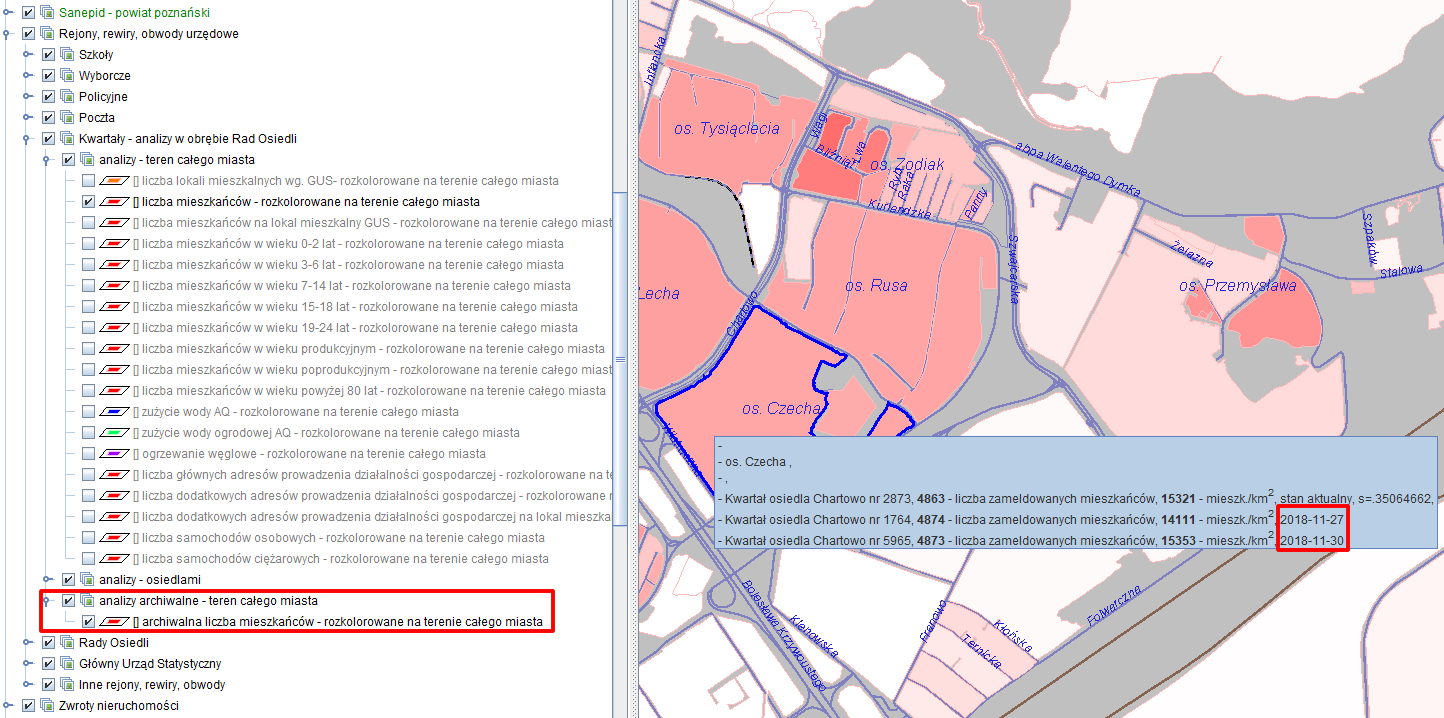Select the Główny Urząd Statystyczny tree item
Screen dimensions: 1444x718
tap(149, 664)
